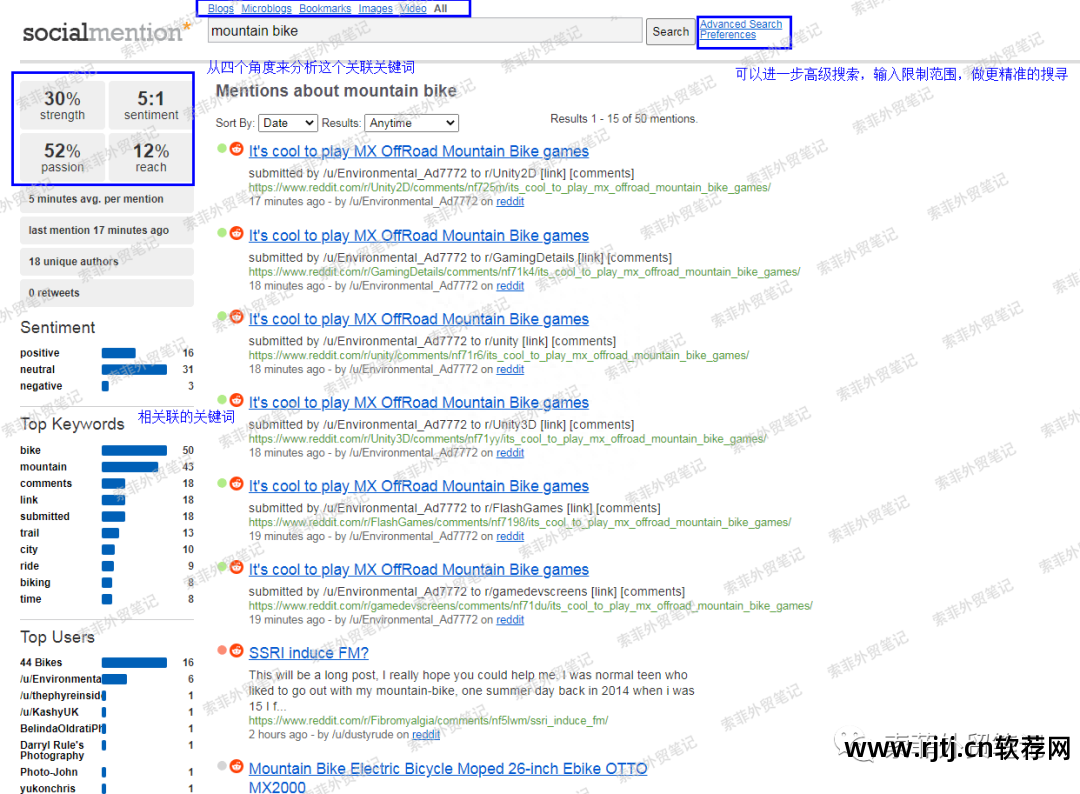Click reddit icon on r/FlashGames result
Image resolution: width=1080 pixels, height=794 pixels.
click(237, 484)
